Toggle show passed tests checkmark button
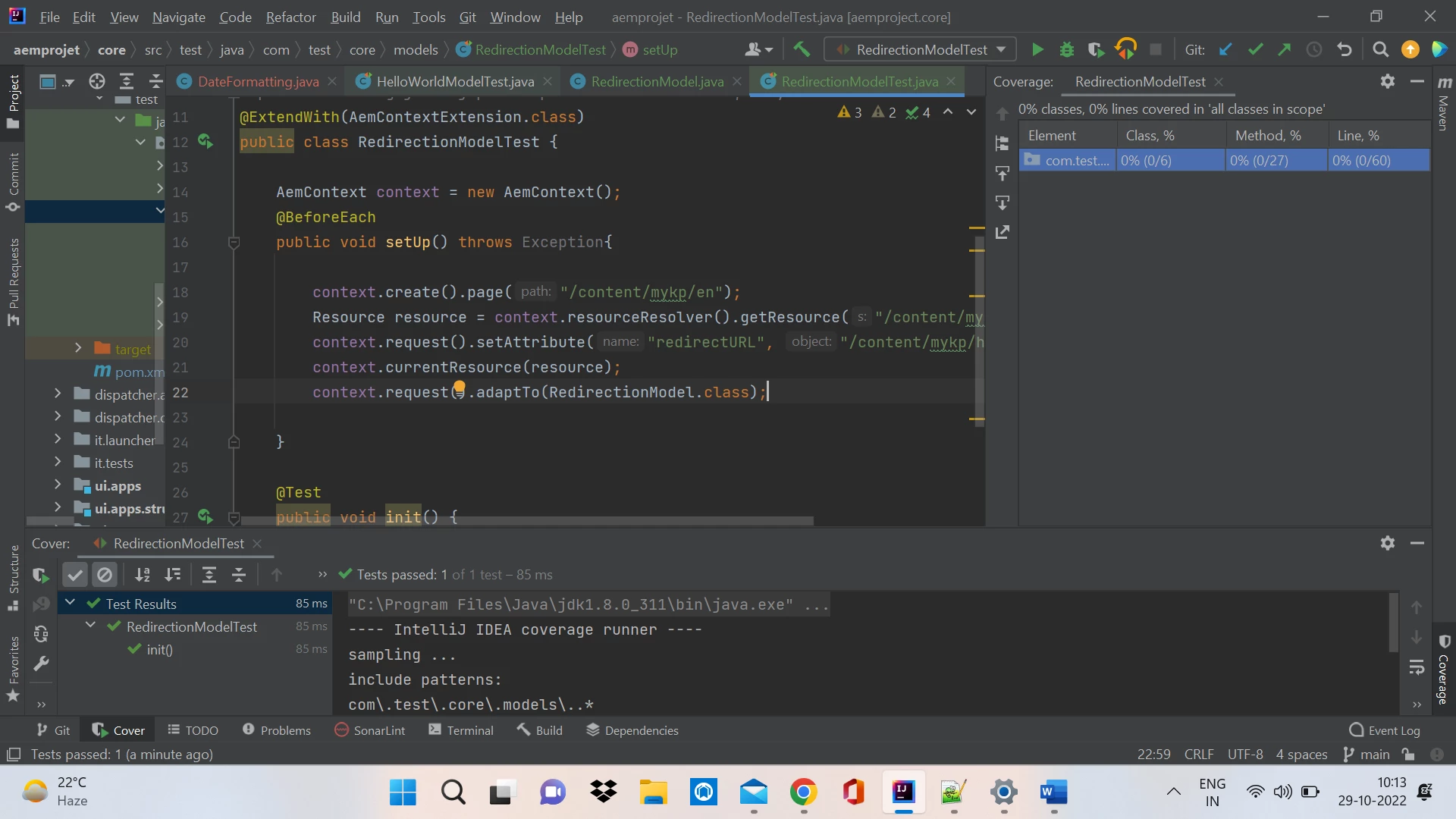1456x819 pixels. (x=74, y=576)
